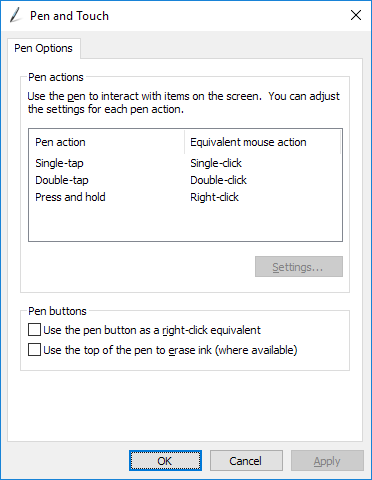Select the Single-click mouse action entry
This screenshot has width=372, height=480.
point(216,163)
